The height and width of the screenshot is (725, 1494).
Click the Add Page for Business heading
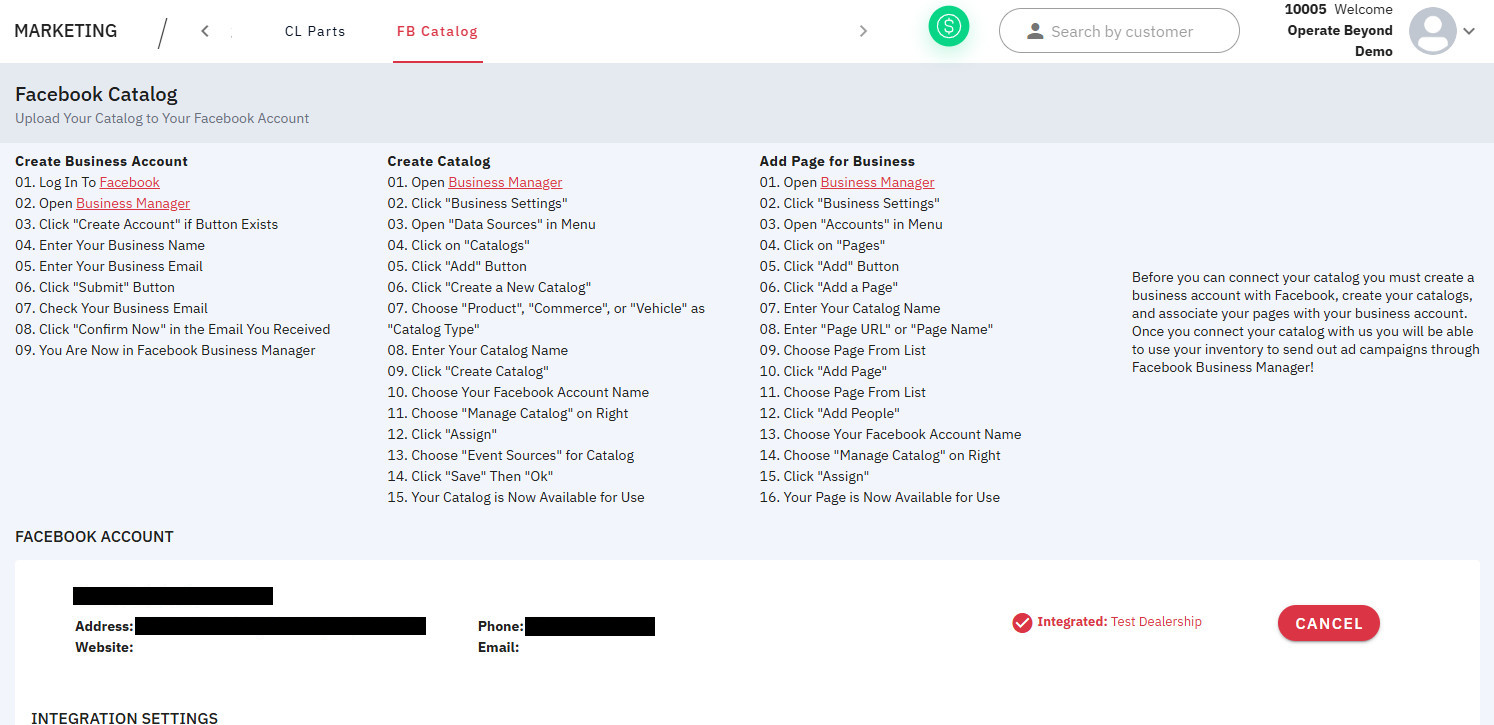coord(837,161)
